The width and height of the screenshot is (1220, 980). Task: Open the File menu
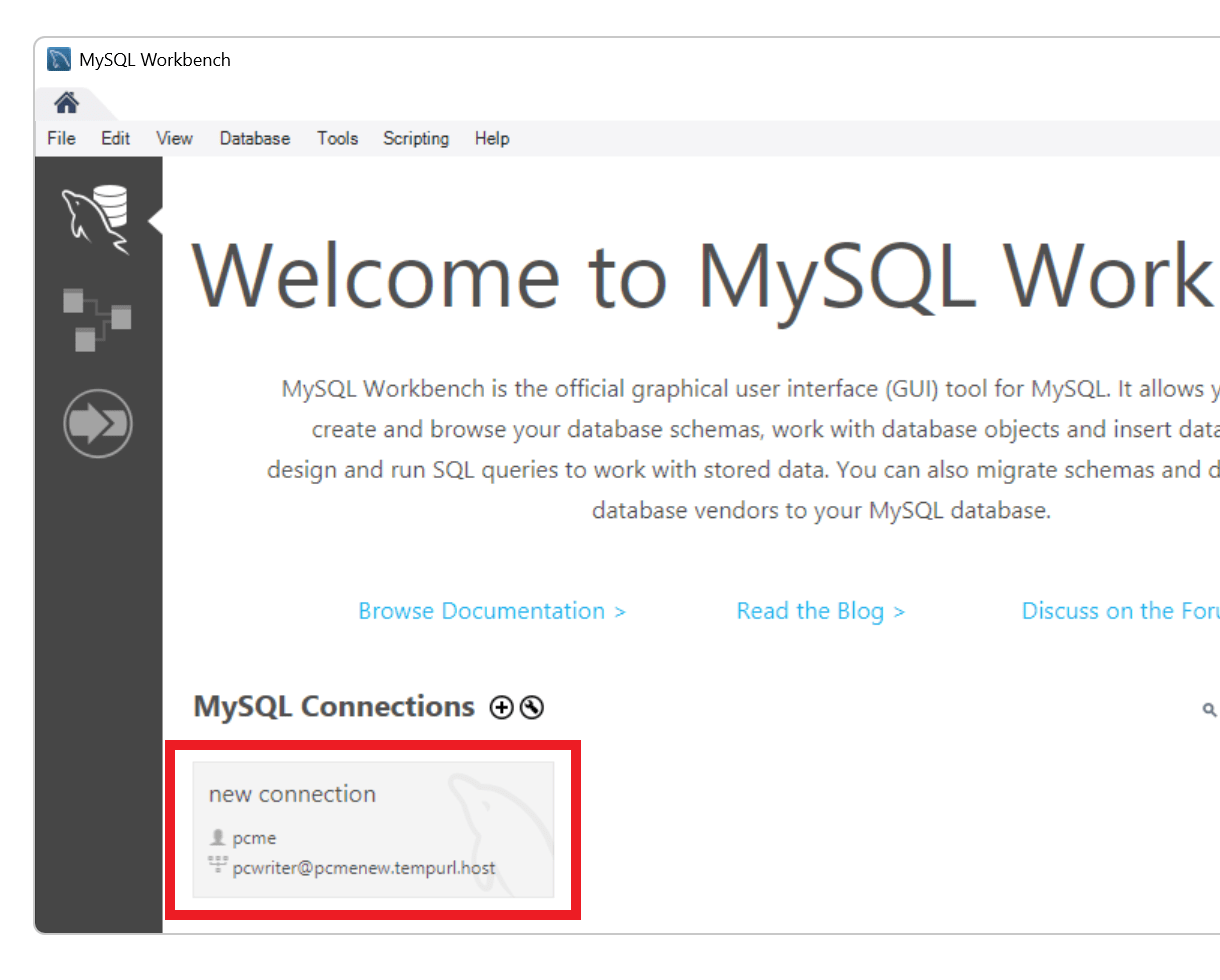point(61,138)
